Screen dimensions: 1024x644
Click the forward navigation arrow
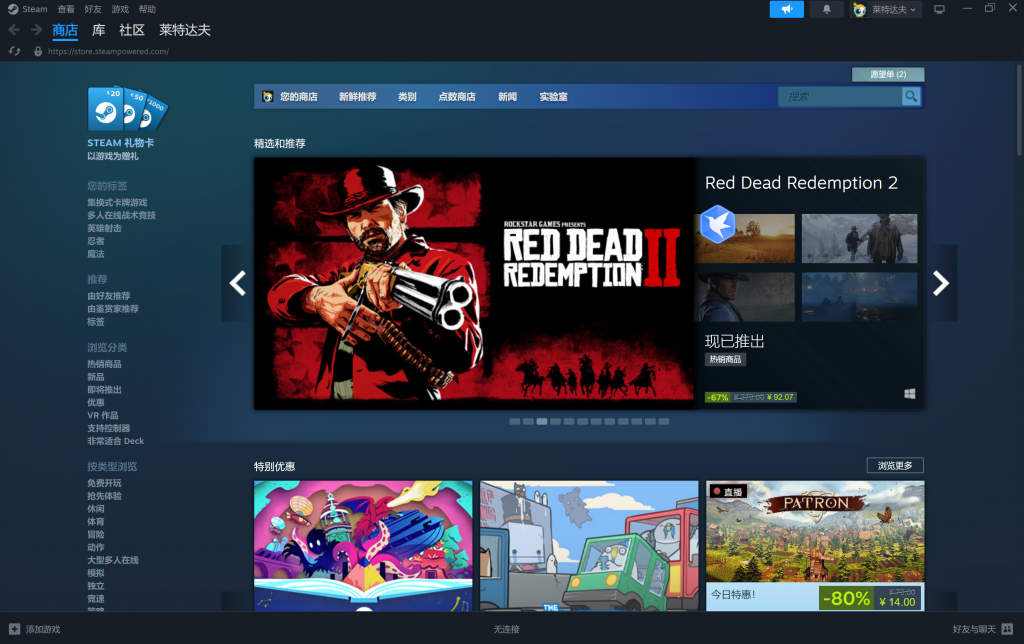(x=37, y=30)
